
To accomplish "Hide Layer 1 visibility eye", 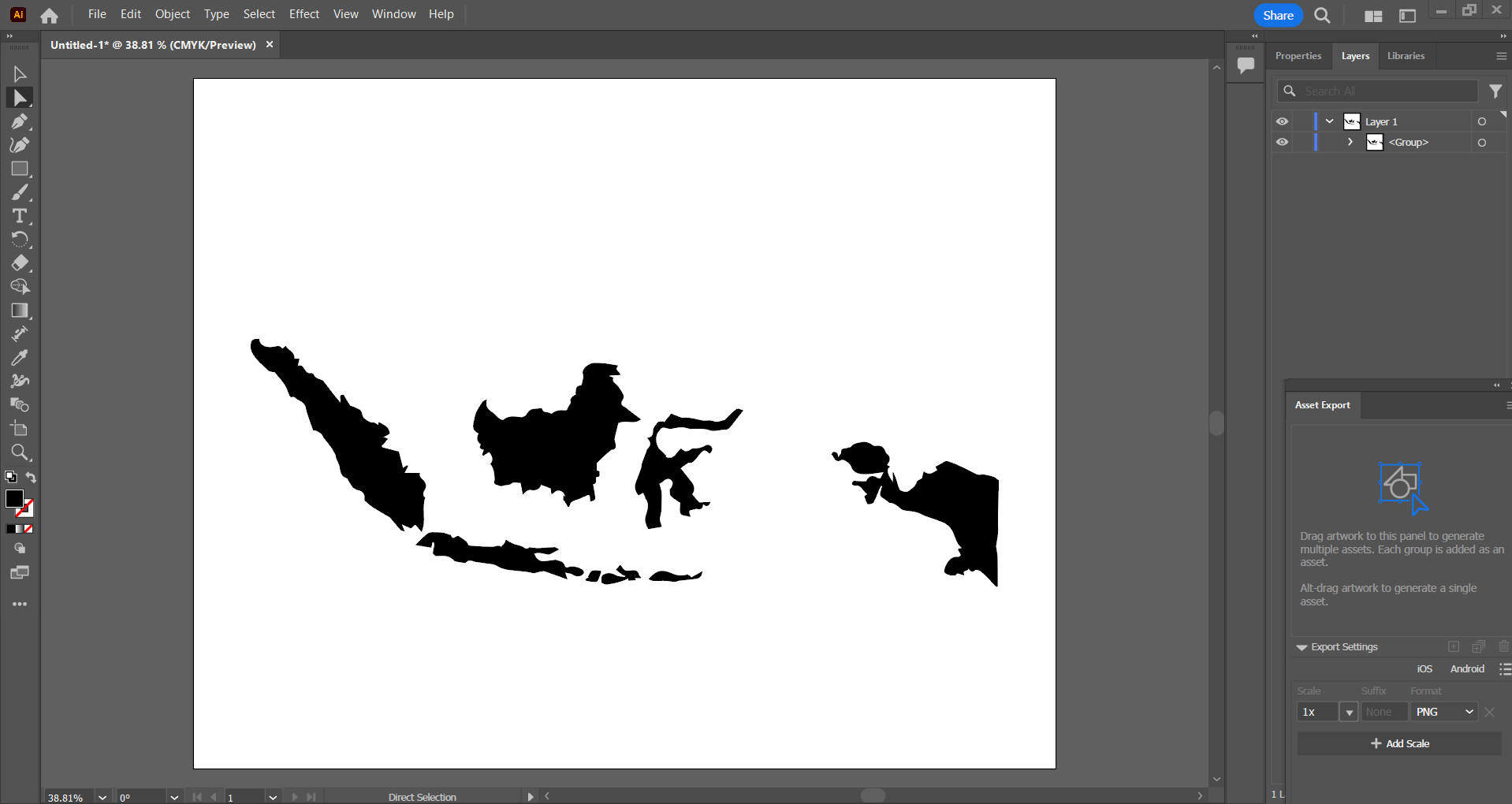I will 1282,121.
